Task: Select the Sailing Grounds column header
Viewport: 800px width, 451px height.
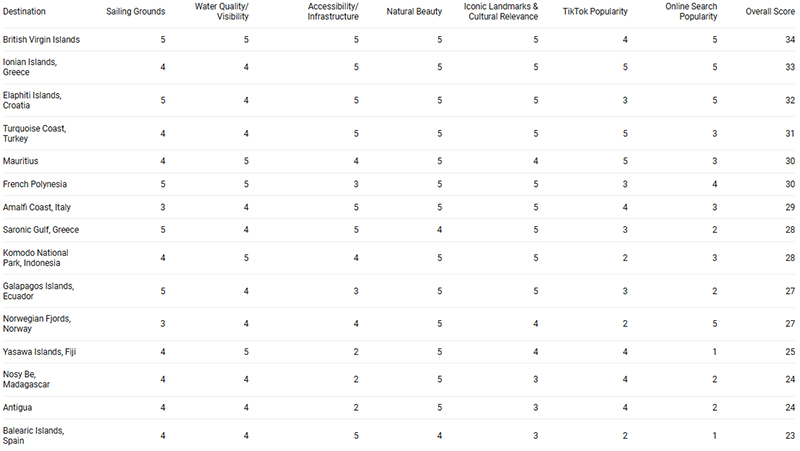Action: [x=136, y=11]
